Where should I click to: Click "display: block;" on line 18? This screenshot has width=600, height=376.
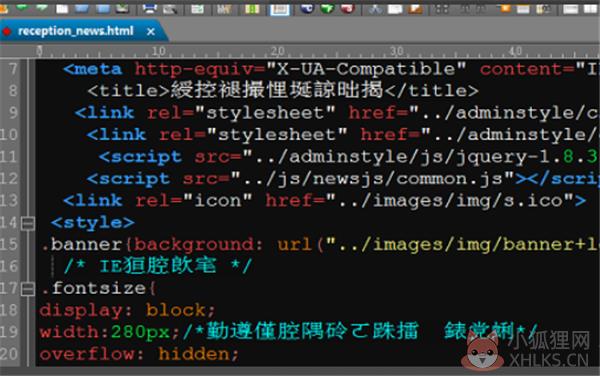click(127, 310)
